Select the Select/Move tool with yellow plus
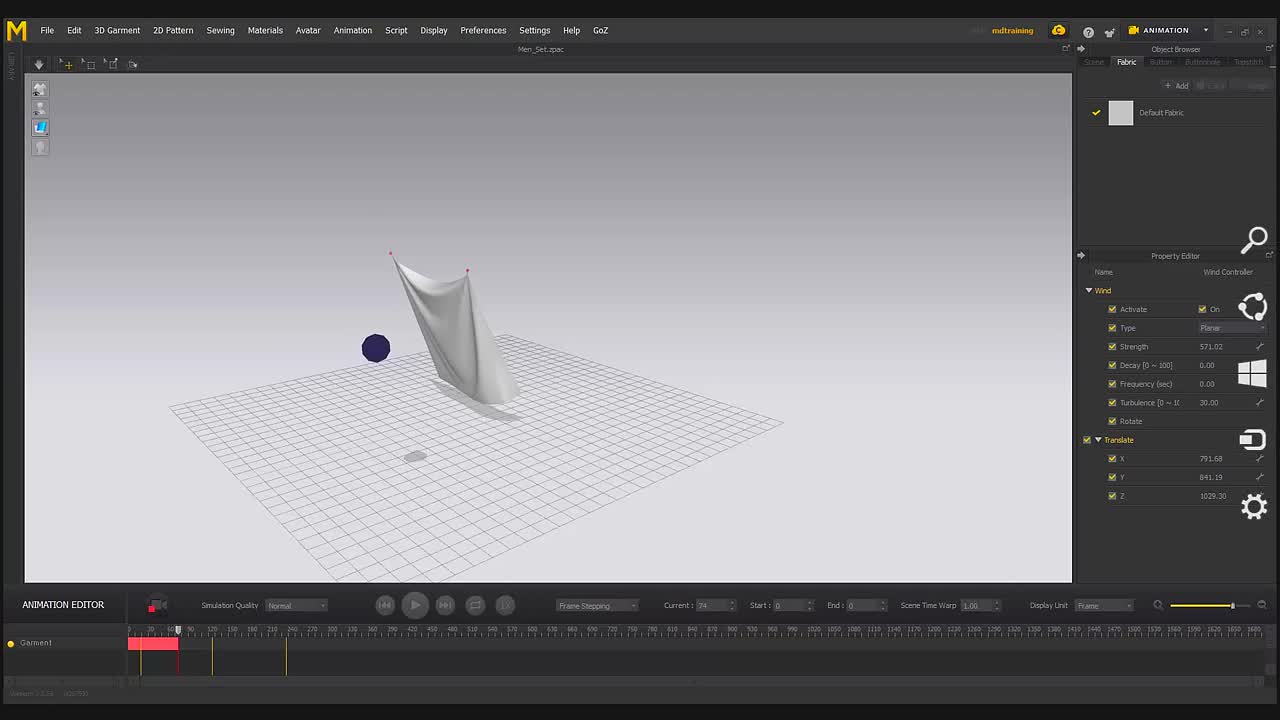 click(x=66, y=64)
